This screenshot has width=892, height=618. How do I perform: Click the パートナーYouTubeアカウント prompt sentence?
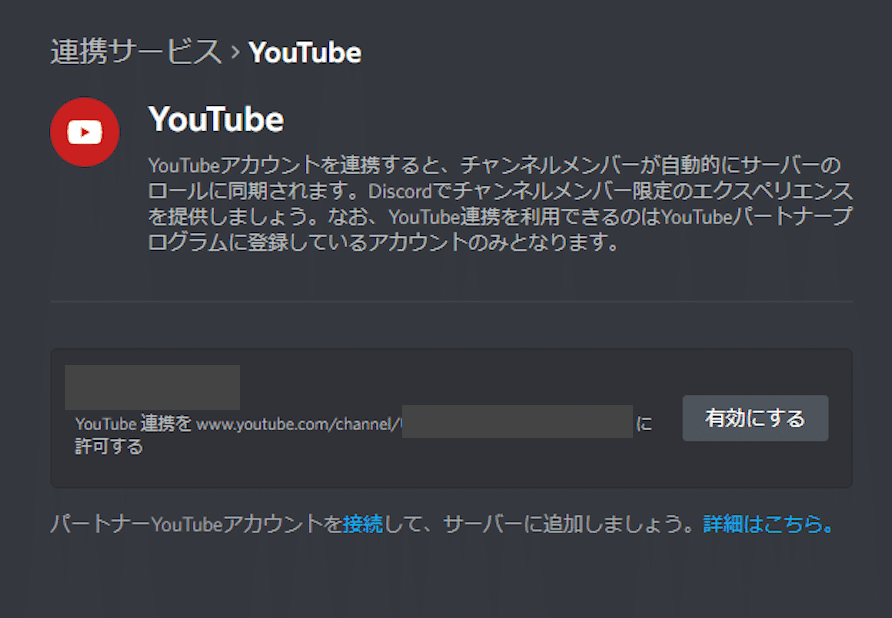coord(200,521)
